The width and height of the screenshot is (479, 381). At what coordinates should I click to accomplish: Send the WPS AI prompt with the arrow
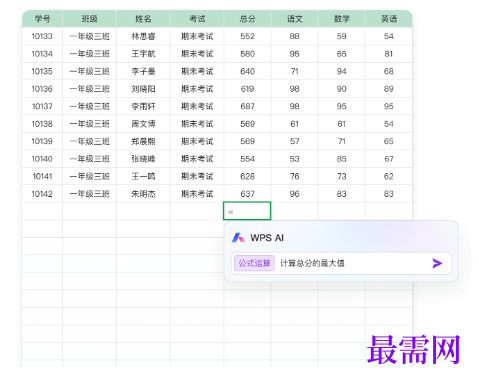(437, 263)
